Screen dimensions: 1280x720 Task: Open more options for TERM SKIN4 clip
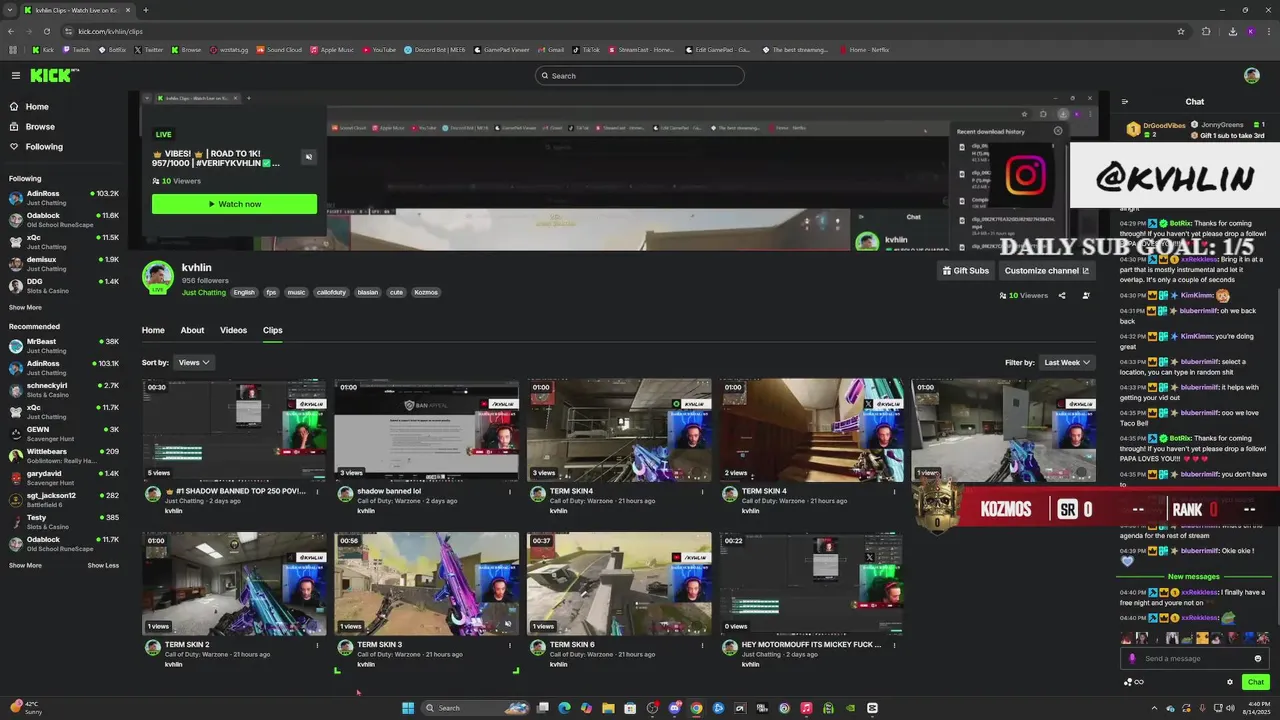[702, 492]
